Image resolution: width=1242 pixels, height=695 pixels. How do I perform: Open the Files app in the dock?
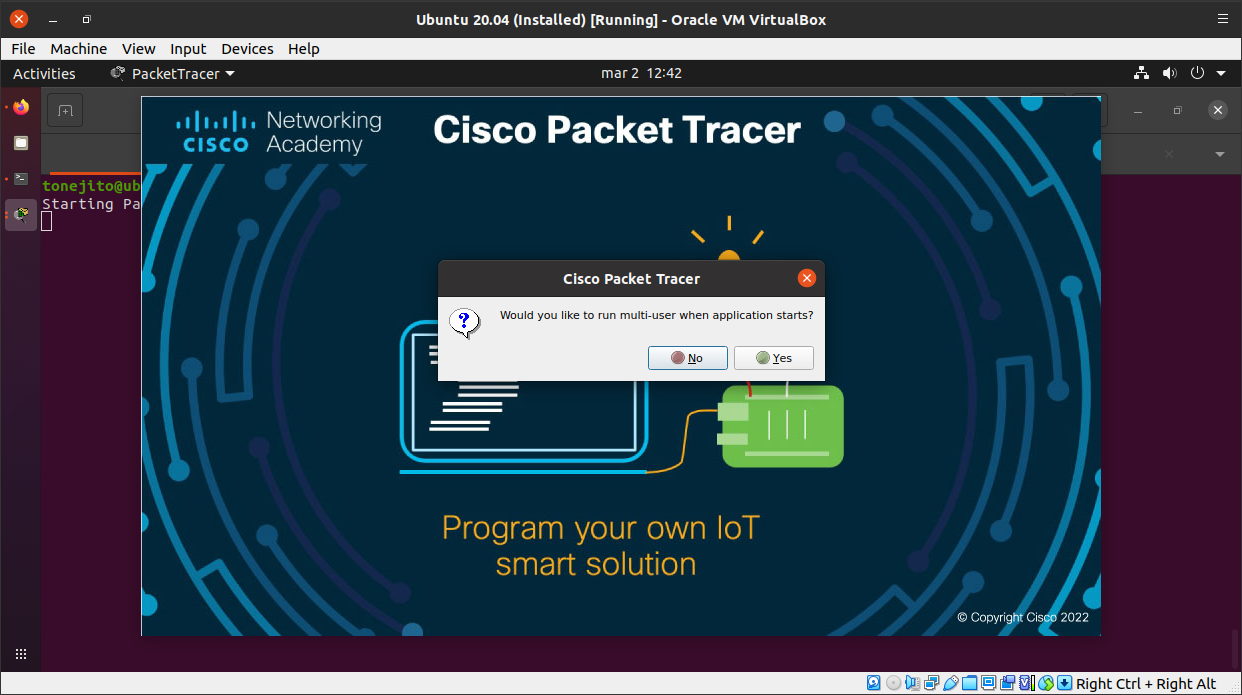21,143
